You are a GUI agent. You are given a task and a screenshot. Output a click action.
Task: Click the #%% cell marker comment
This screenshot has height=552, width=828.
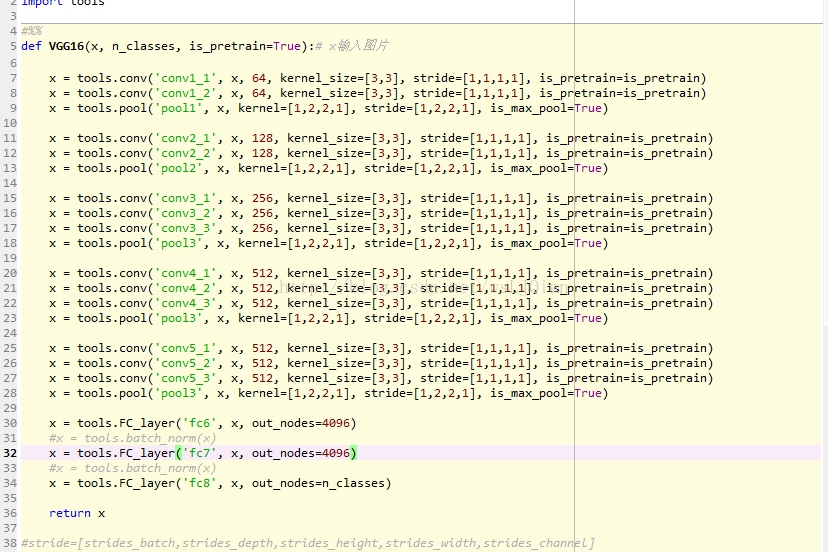pyautogui.click(x=32, y=31)
